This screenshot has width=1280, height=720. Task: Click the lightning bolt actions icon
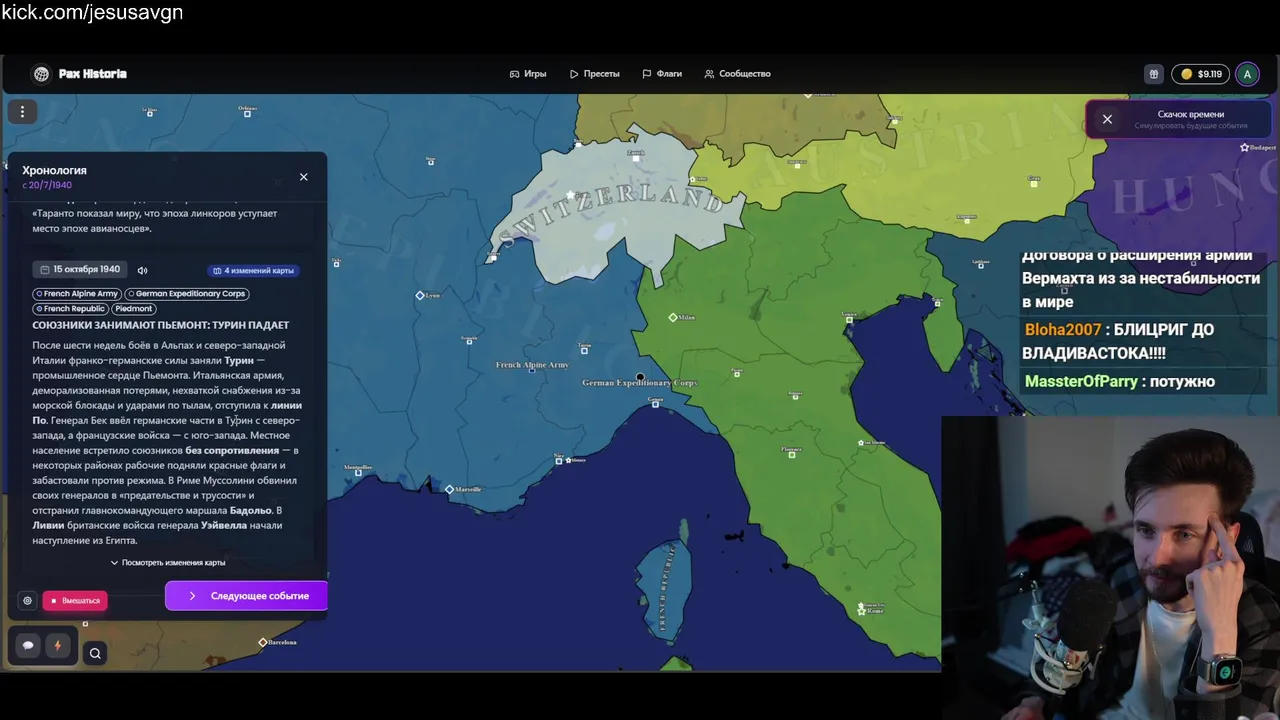pos(57,645)
